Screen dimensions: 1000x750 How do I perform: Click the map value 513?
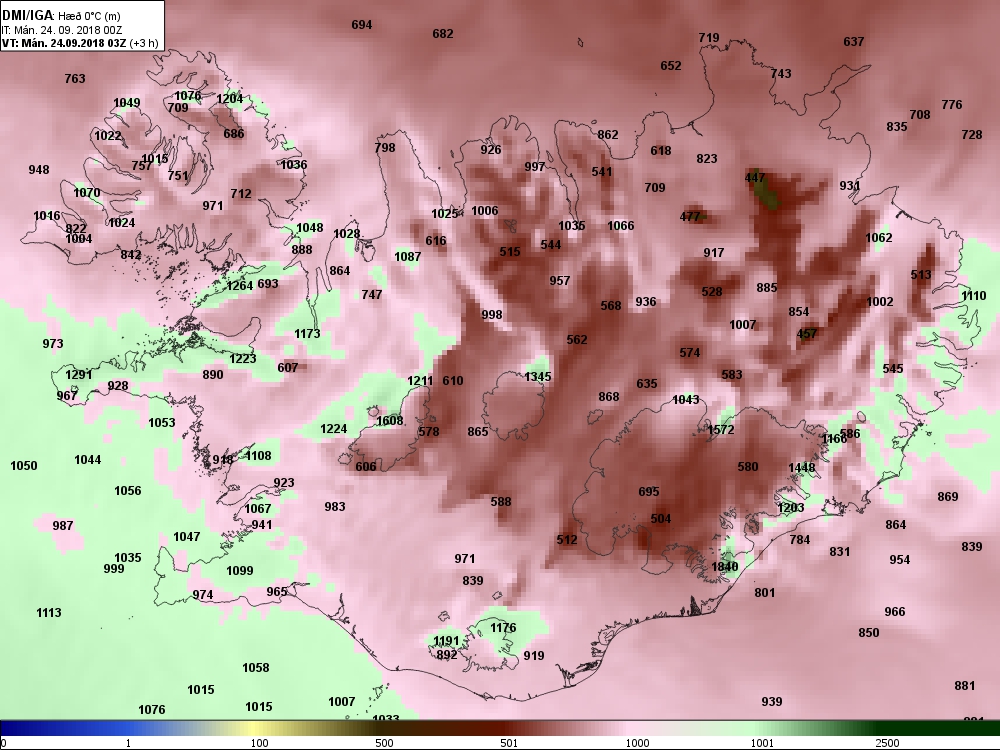[921, 275]
